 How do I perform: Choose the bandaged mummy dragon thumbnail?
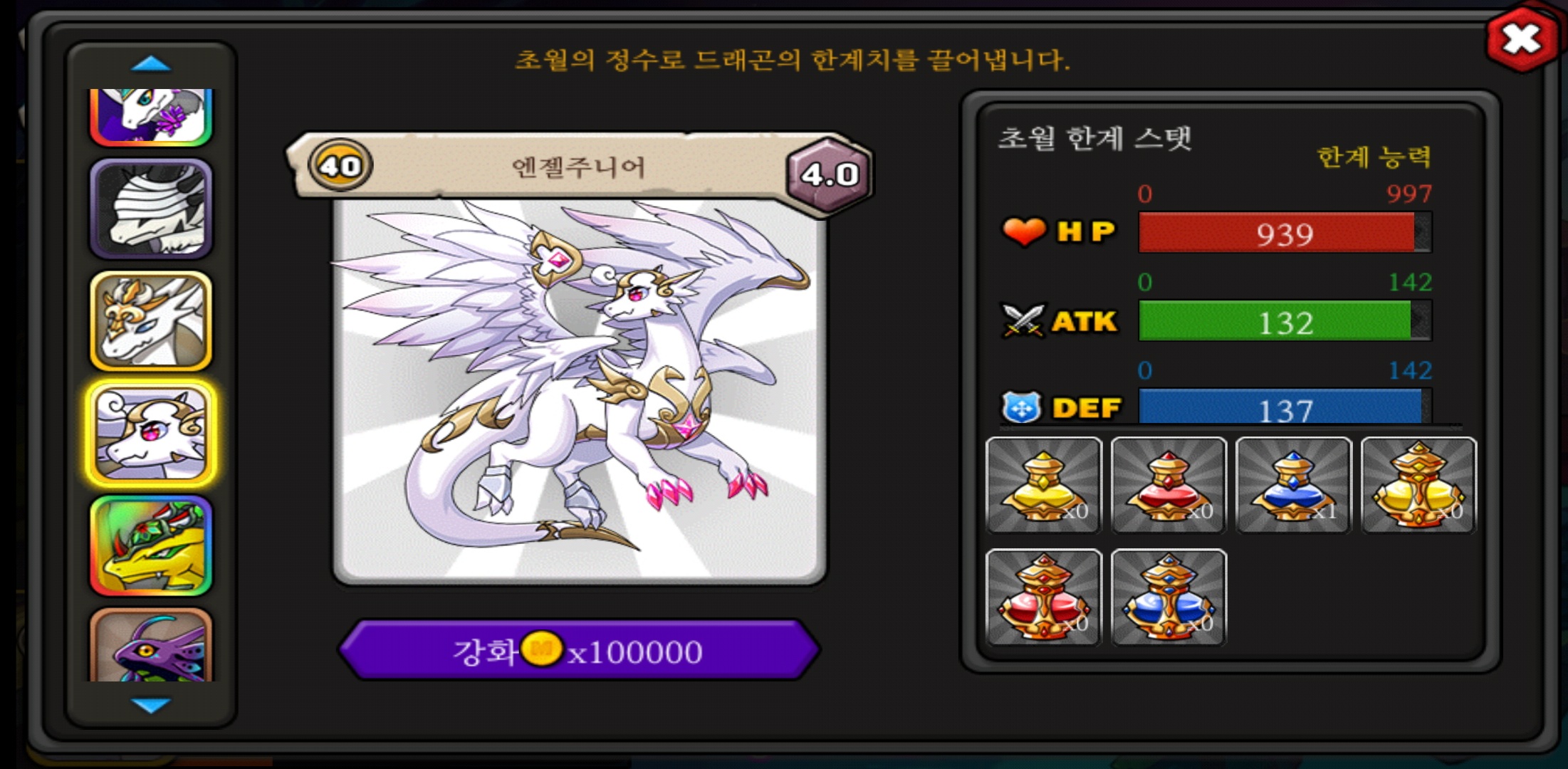coord(151,209)
